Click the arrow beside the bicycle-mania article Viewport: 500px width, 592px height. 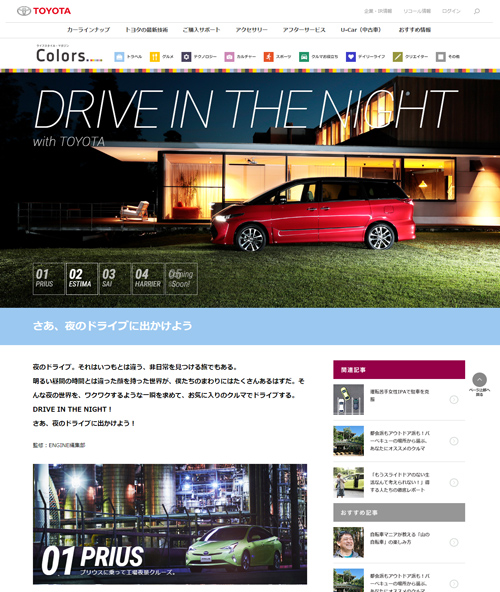tap(454, 543)
